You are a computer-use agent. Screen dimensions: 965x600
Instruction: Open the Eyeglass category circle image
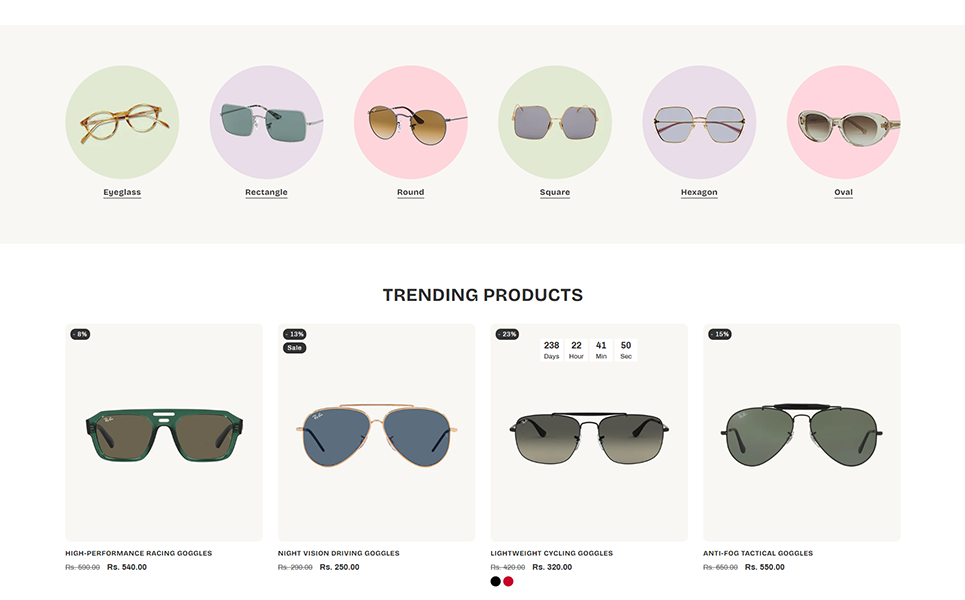coord(122,122)
